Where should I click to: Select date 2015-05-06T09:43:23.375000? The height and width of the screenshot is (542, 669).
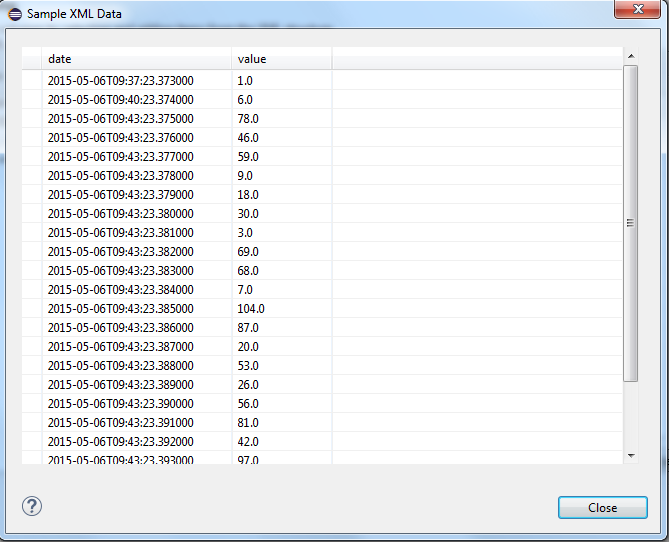[x=121, y=119]
